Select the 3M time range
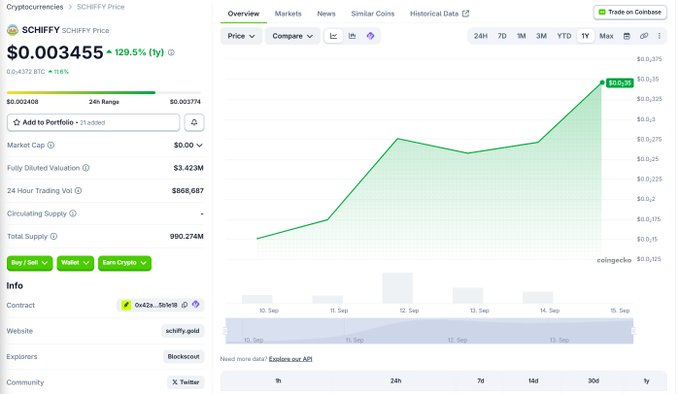 [541, 36]
